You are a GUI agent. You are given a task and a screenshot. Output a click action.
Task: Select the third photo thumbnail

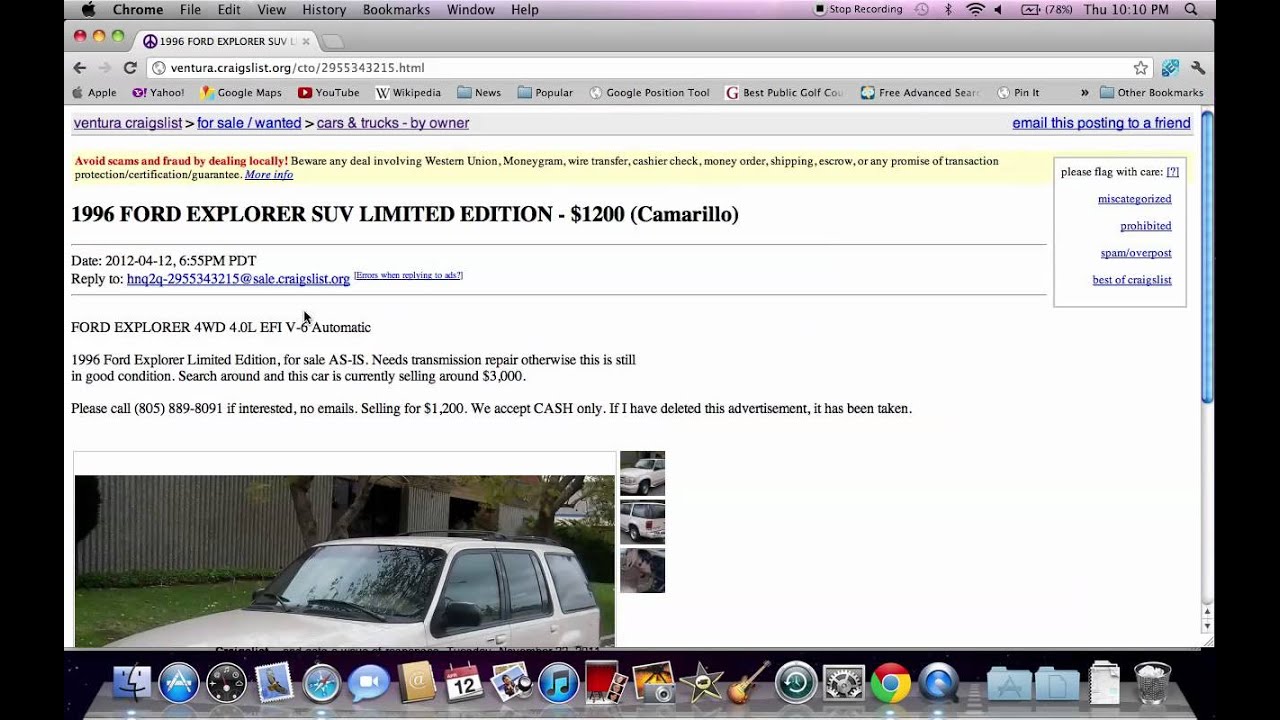pos(642,570)
